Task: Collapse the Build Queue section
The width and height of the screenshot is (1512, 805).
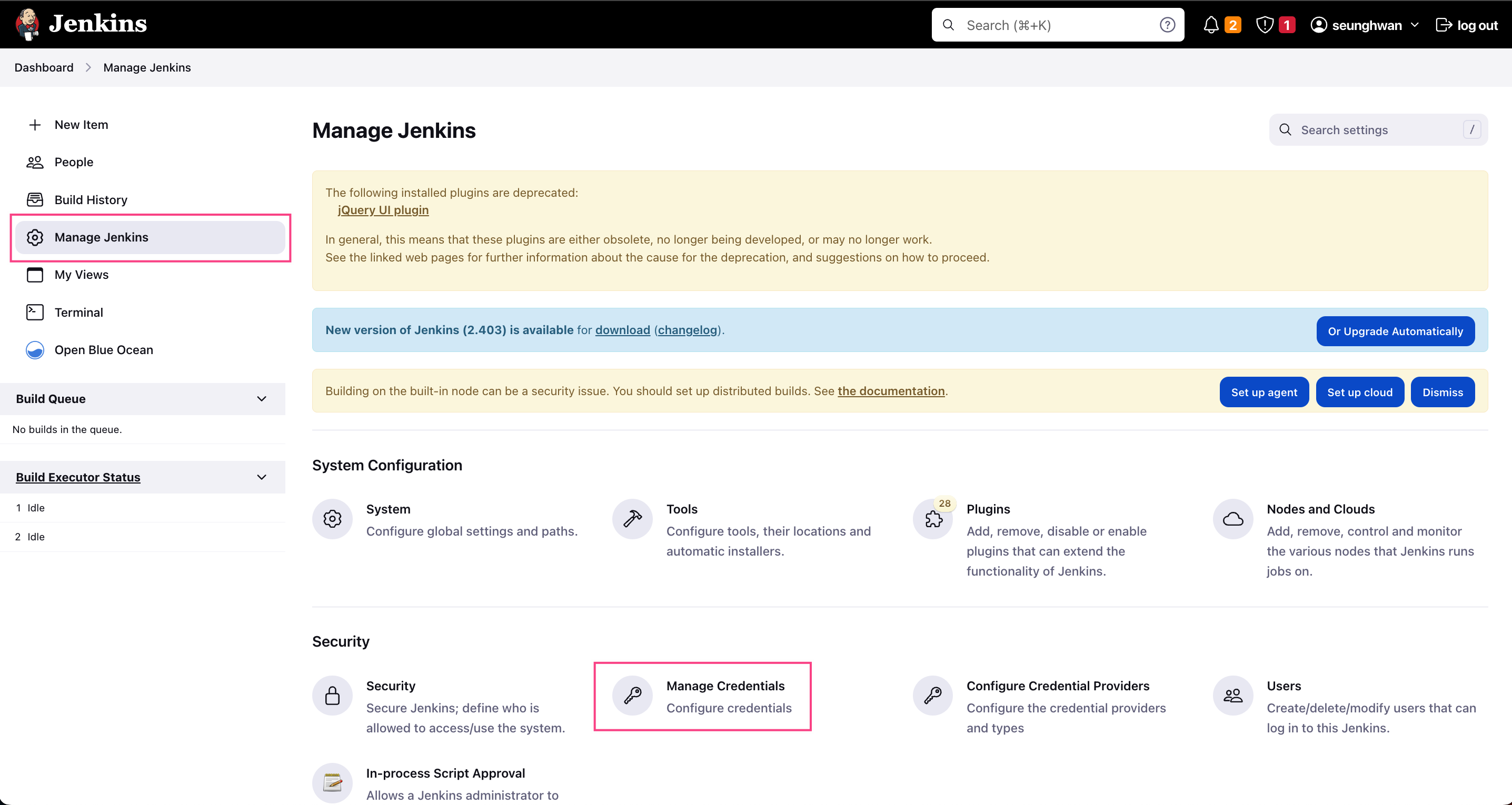Action: tap(262, 399)
